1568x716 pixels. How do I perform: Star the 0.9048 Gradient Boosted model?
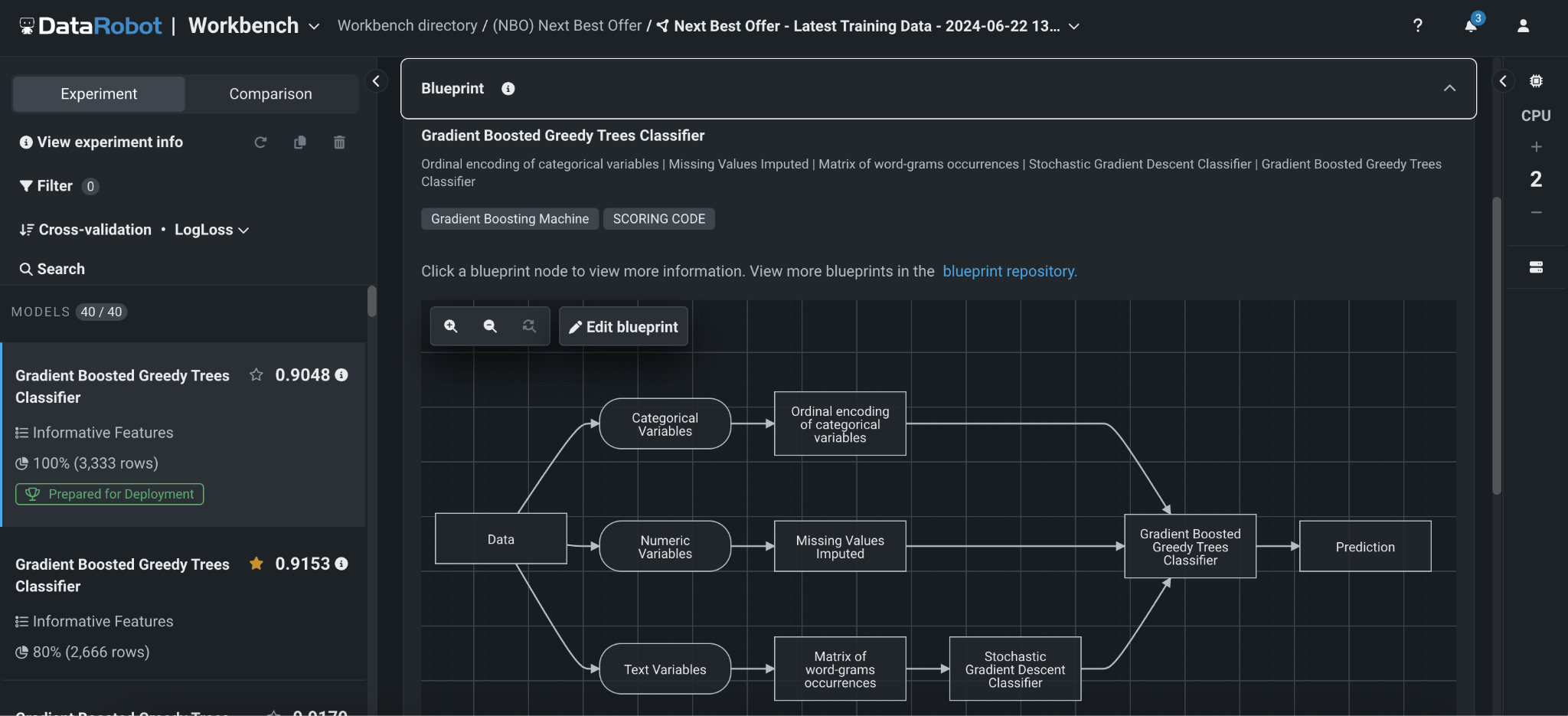[256, 374]
